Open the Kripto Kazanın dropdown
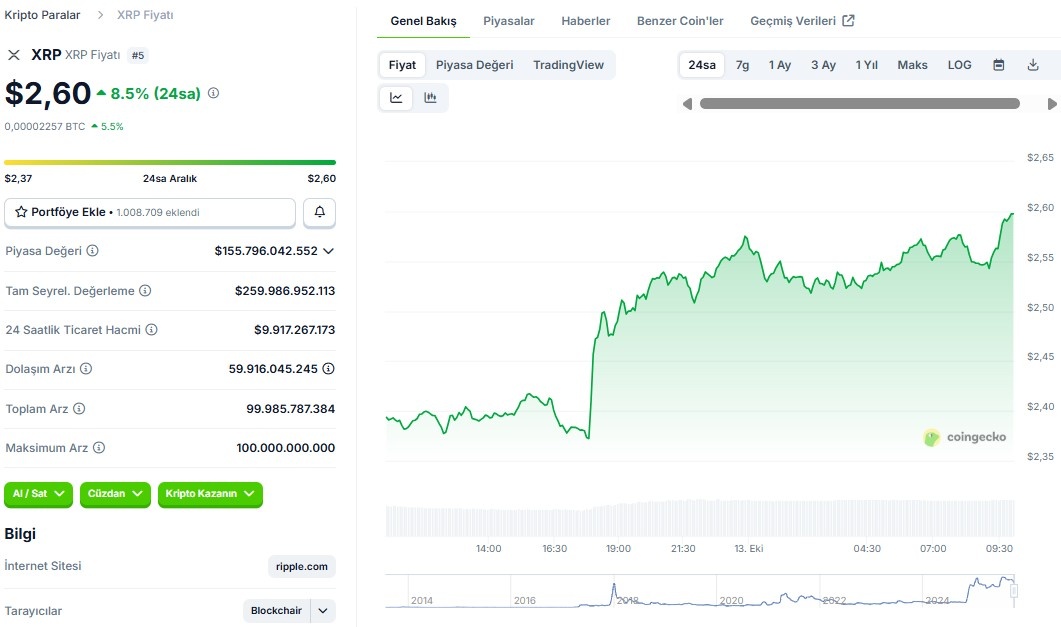The height and width of the screenshot is (627, 1061). click(210, 494)
